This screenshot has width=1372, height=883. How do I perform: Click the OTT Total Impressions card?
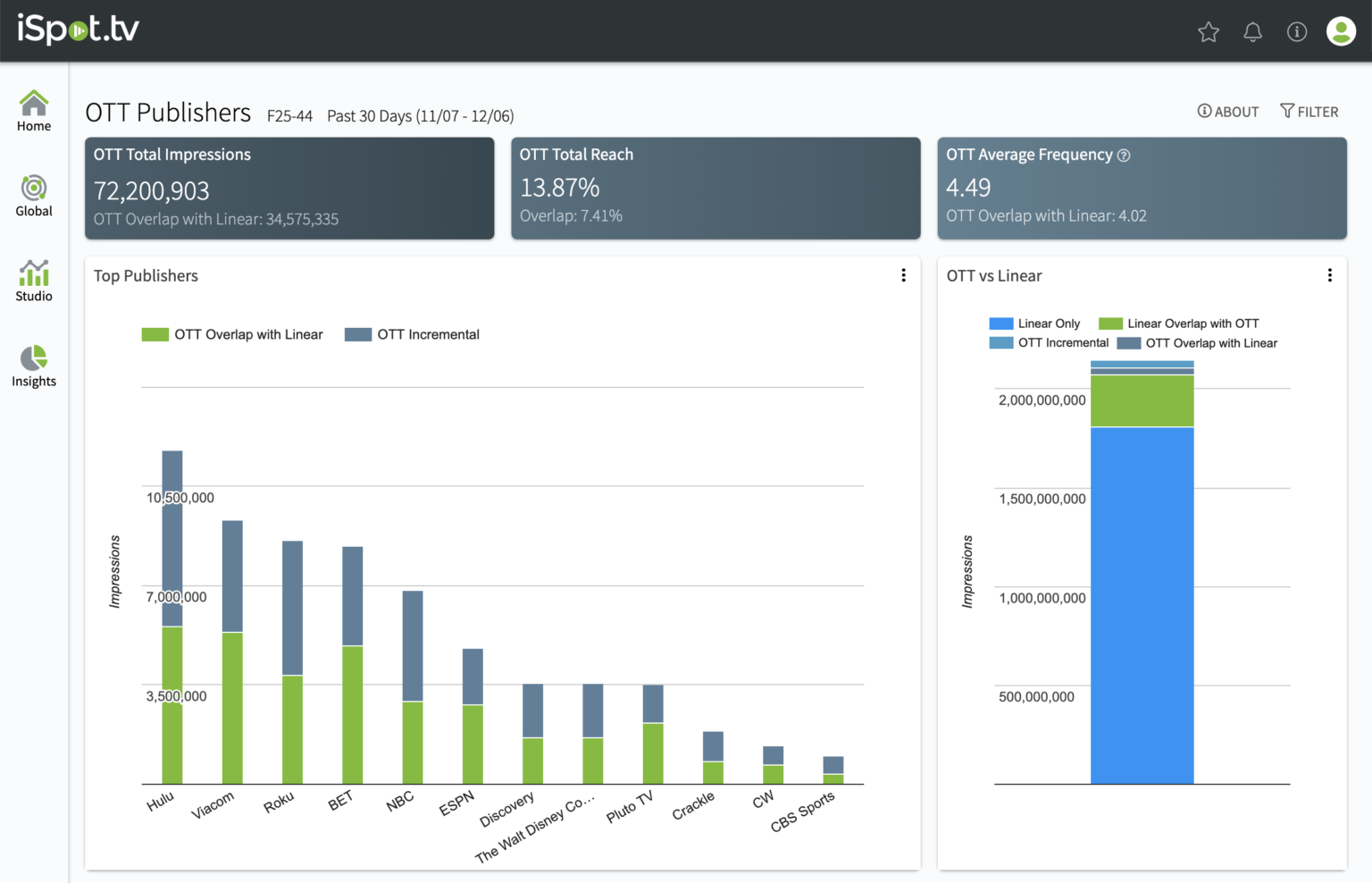click(x=289, y=188)
